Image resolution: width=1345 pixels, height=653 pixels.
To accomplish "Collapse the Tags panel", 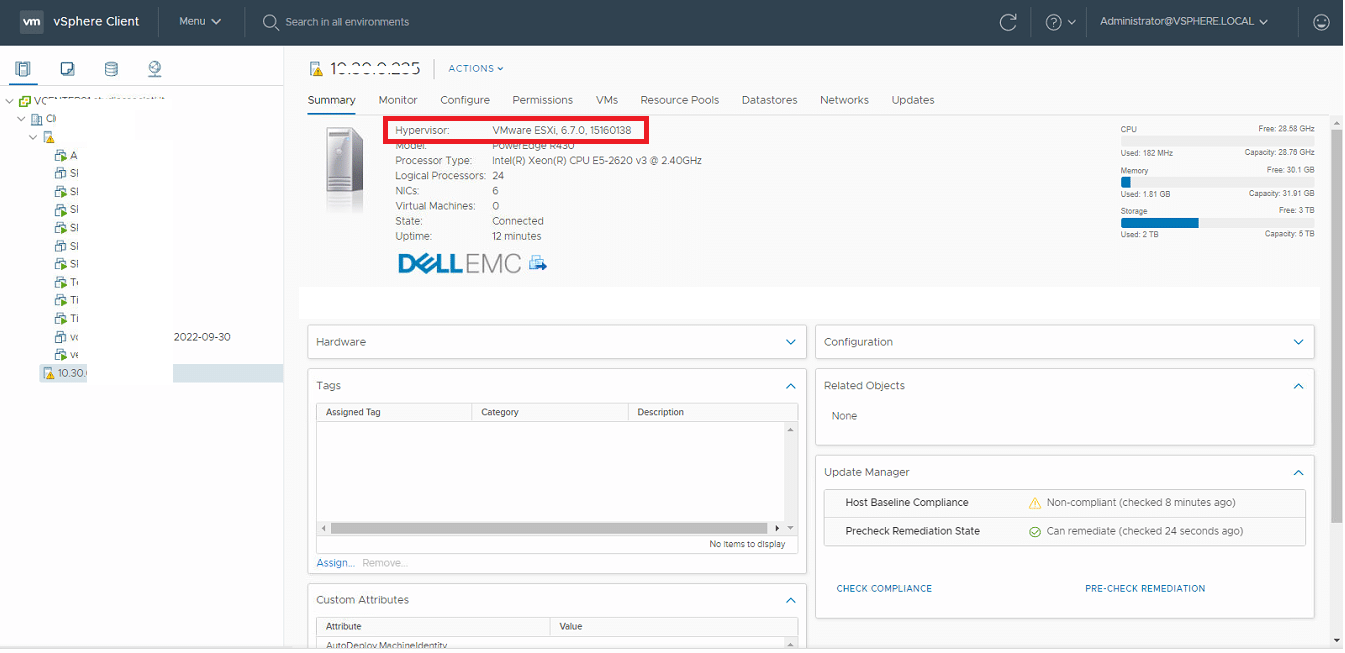I will pyautogui.click(x=791, y=386).
